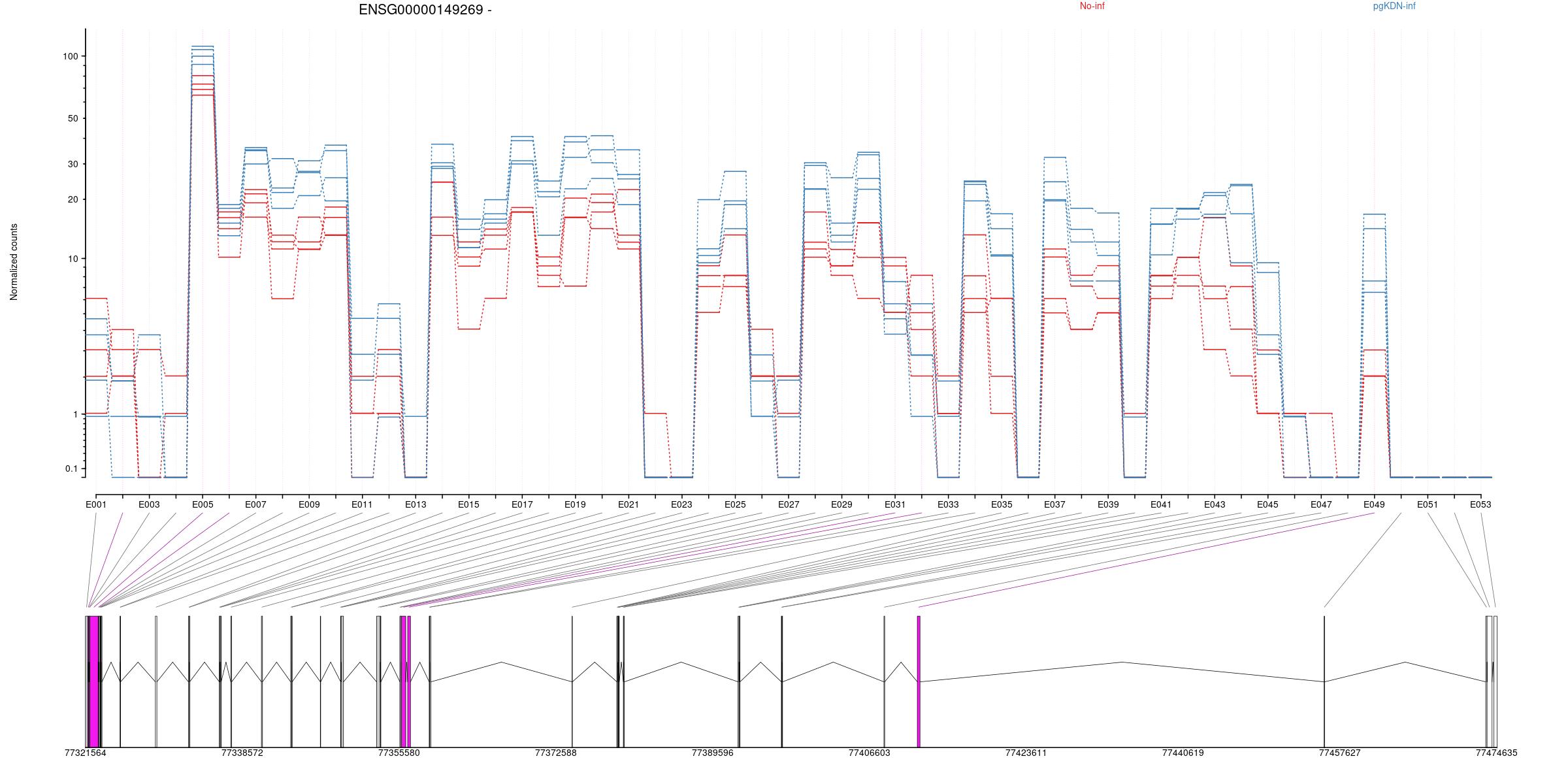Click genomic coordinate 77457627 label
This screenshot has width=1568, height=784.
click(x=1339, y=753)
